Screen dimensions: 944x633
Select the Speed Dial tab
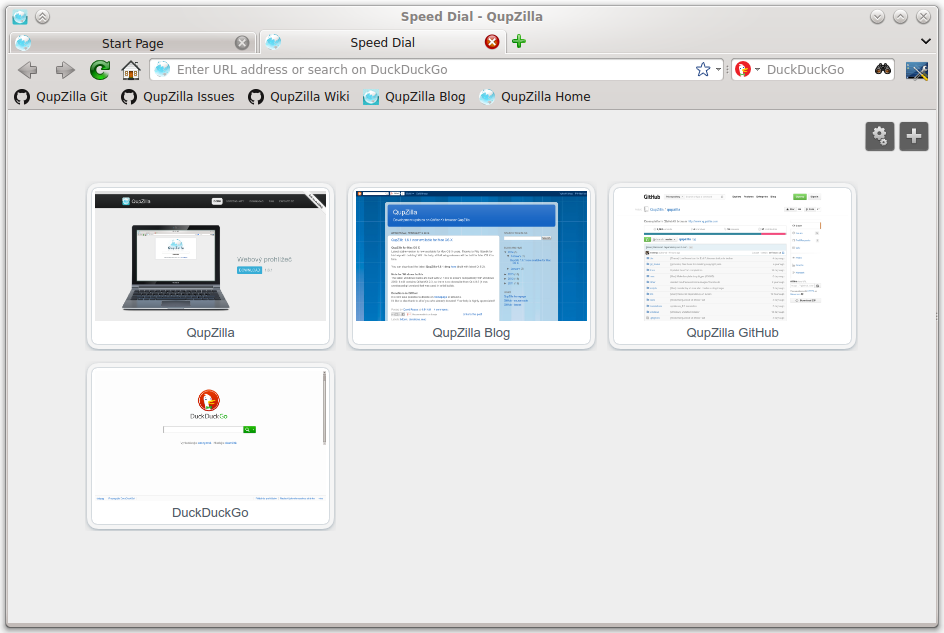383,42
